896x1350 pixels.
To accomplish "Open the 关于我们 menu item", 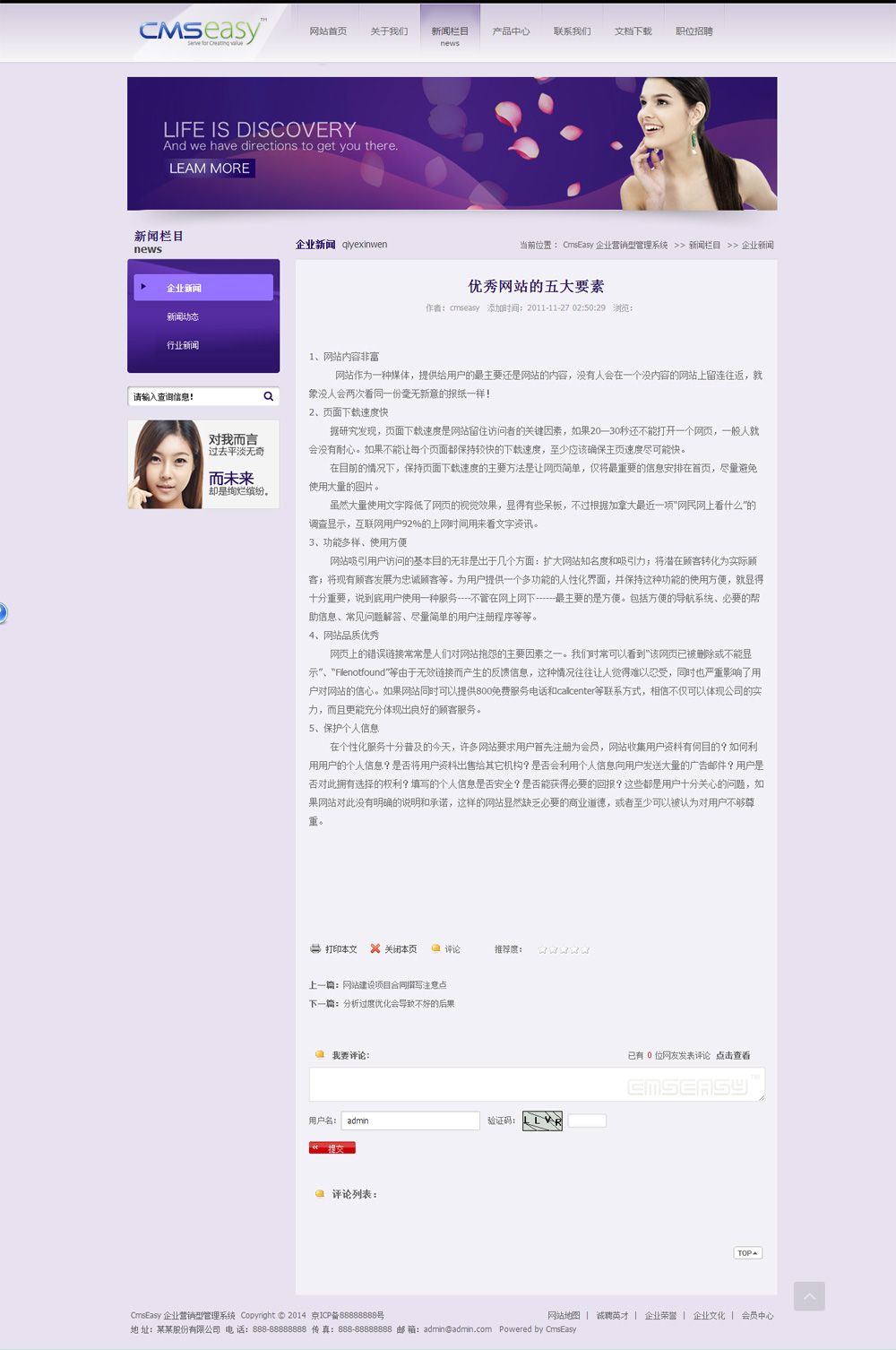I will coord(389,31).
